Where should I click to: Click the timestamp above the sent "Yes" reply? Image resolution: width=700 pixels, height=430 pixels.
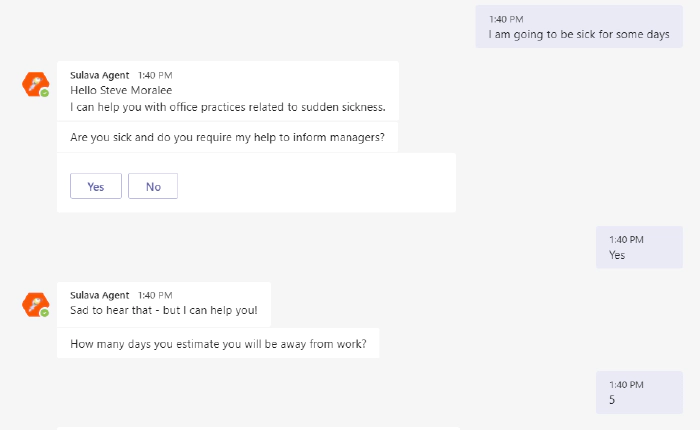pyautogui.click(x=626, y=240)
